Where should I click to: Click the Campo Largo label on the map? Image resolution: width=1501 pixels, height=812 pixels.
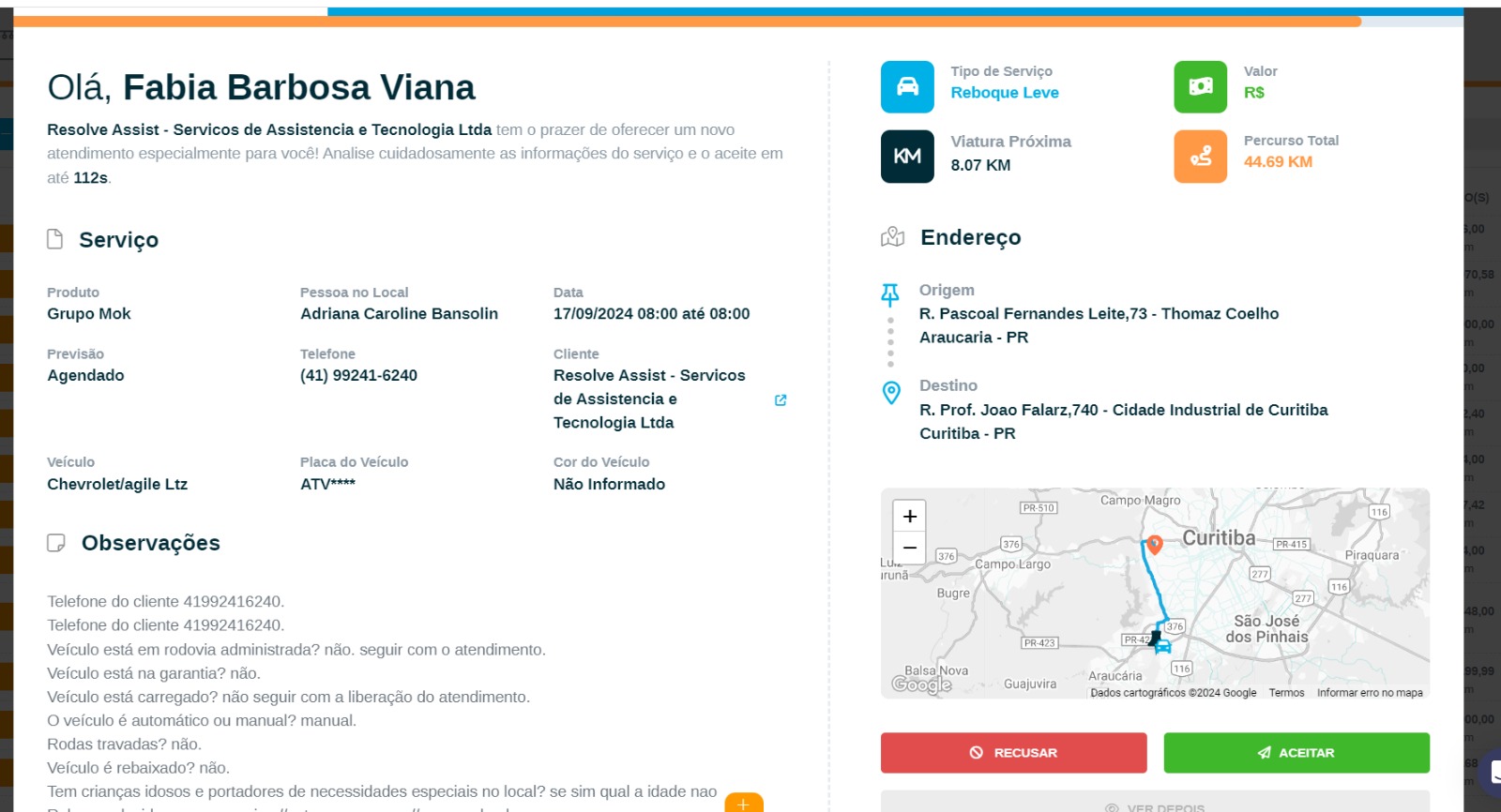(1012, 564)
